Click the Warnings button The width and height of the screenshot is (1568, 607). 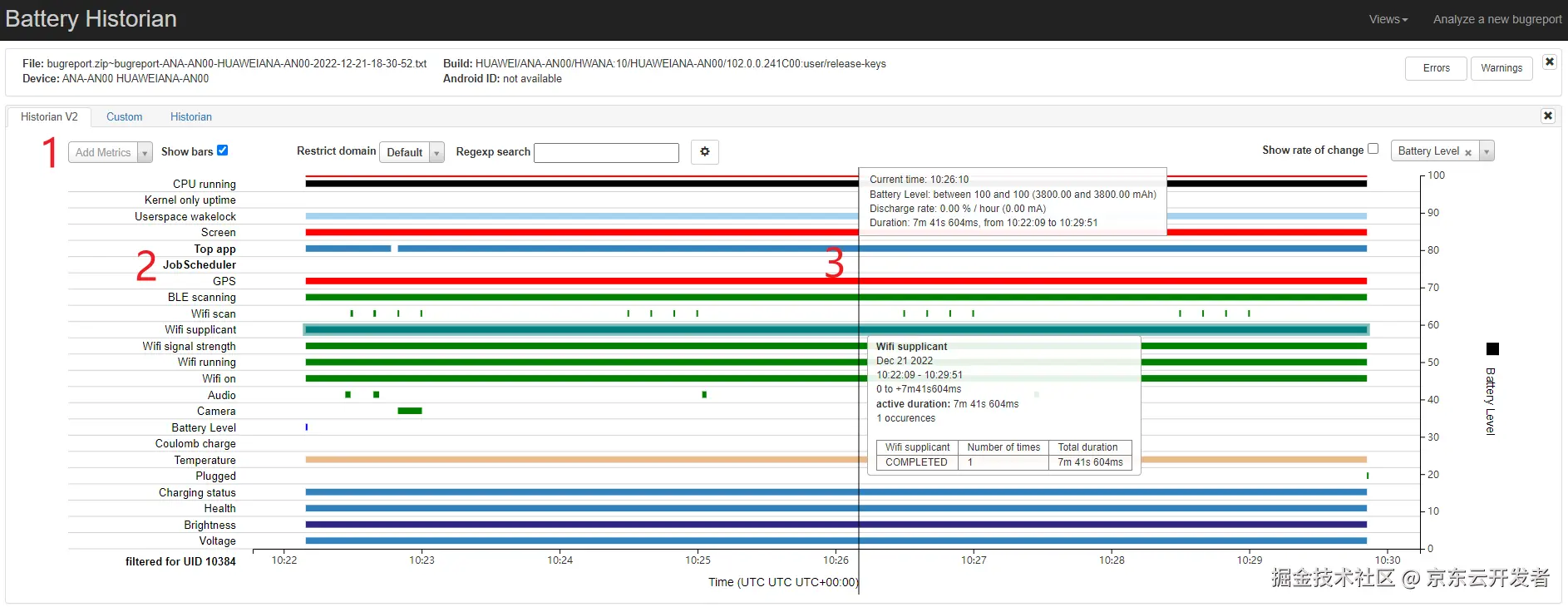[x=1501, y=68]
